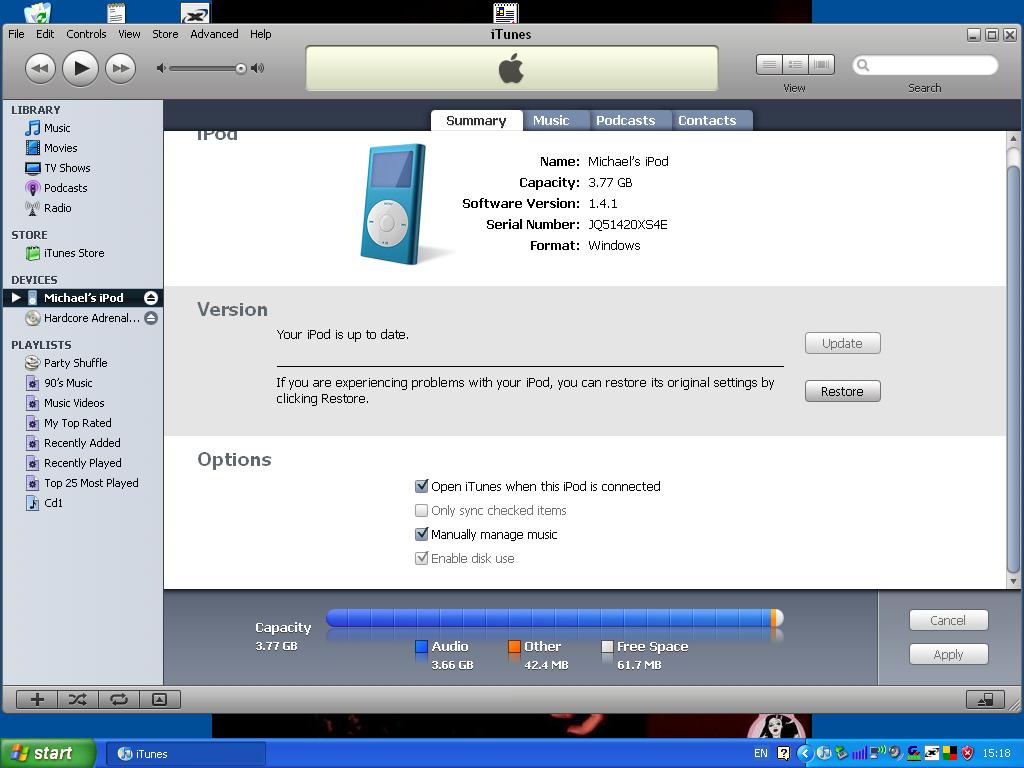Toggle repeat button at bottom
The image size is (1024, 768).
pos(118,699)
